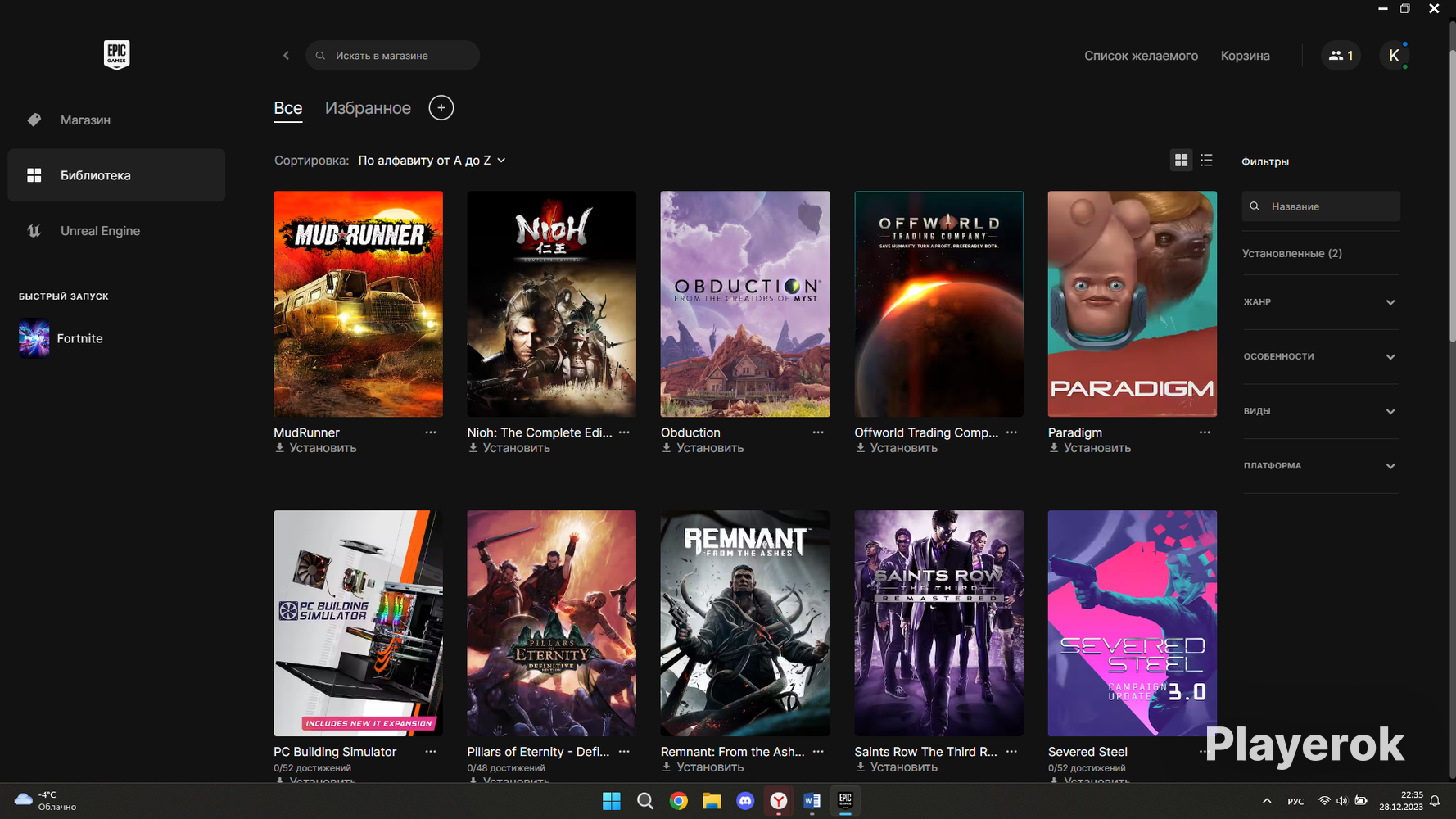Install Remnant: From the Ashes

[703, 767]
